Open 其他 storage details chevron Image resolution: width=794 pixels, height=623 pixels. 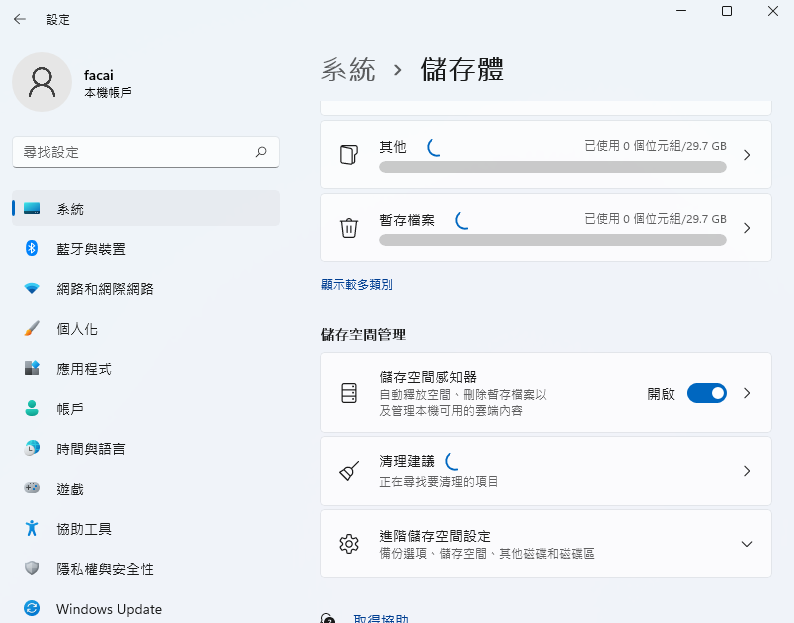tap(746, 155)
